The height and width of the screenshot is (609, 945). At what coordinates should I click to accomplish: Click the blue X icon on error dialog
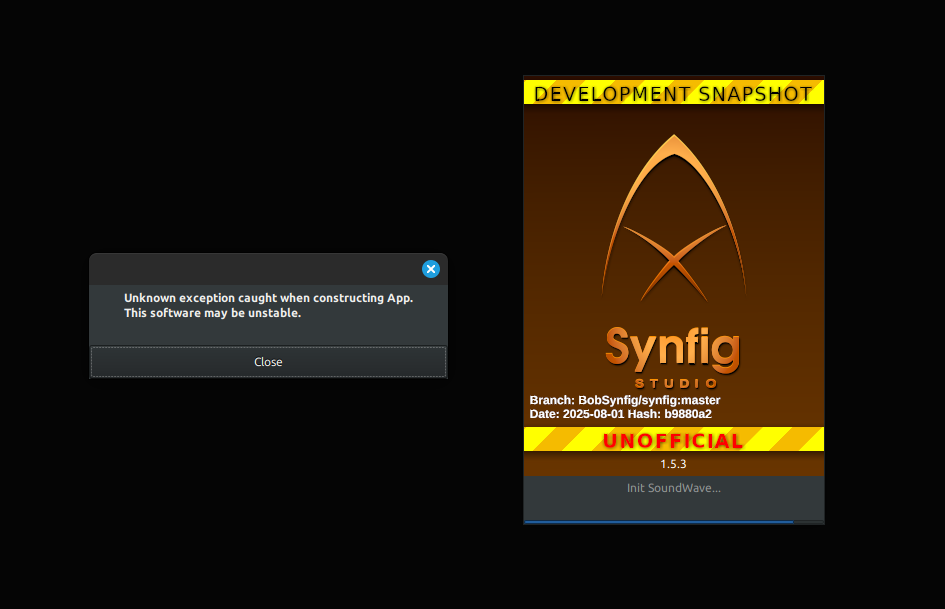point(430,269)
